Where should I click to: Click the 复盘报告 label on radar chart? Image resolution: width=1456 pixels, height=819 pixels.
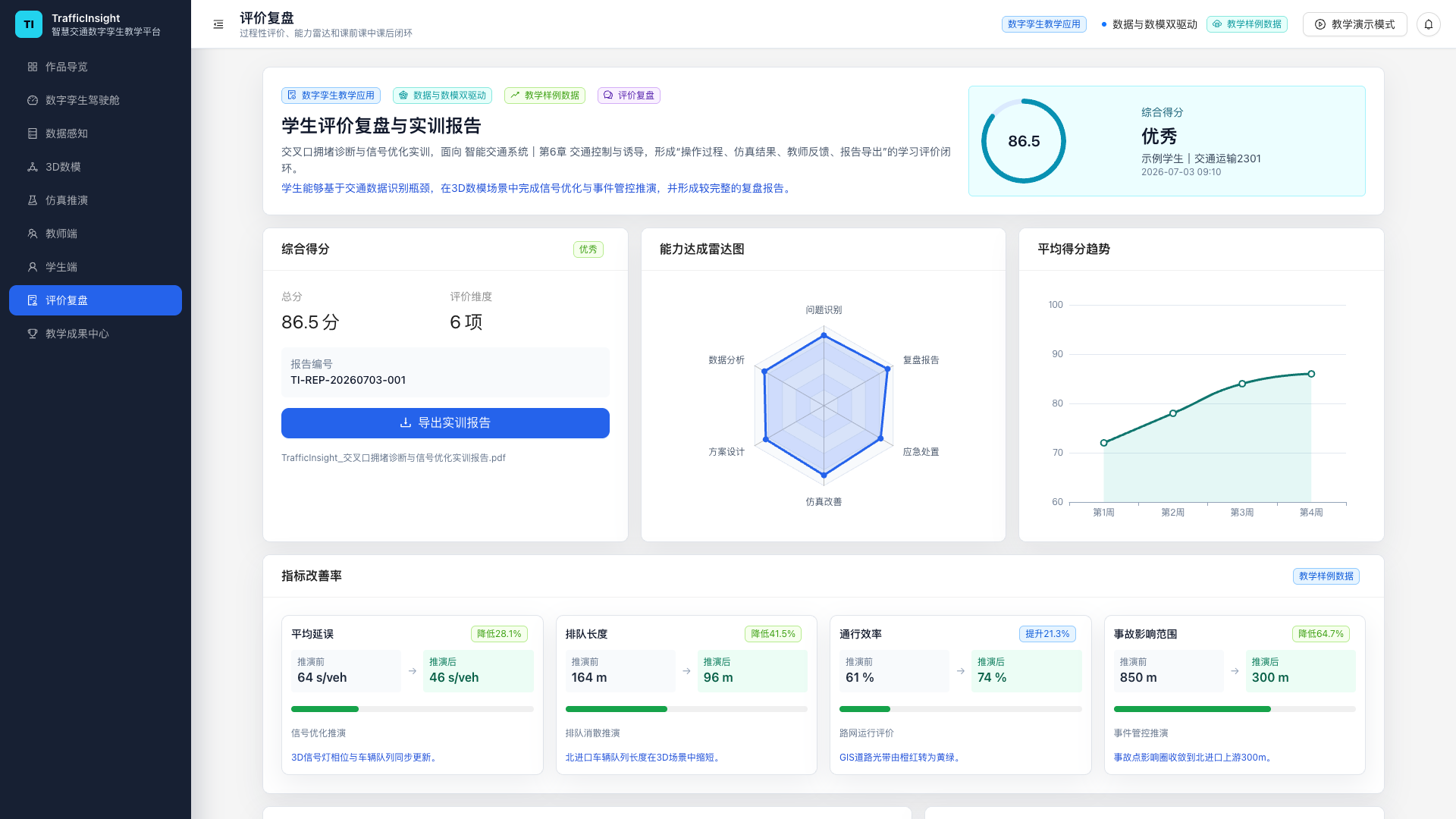click(x=921, y=360)
